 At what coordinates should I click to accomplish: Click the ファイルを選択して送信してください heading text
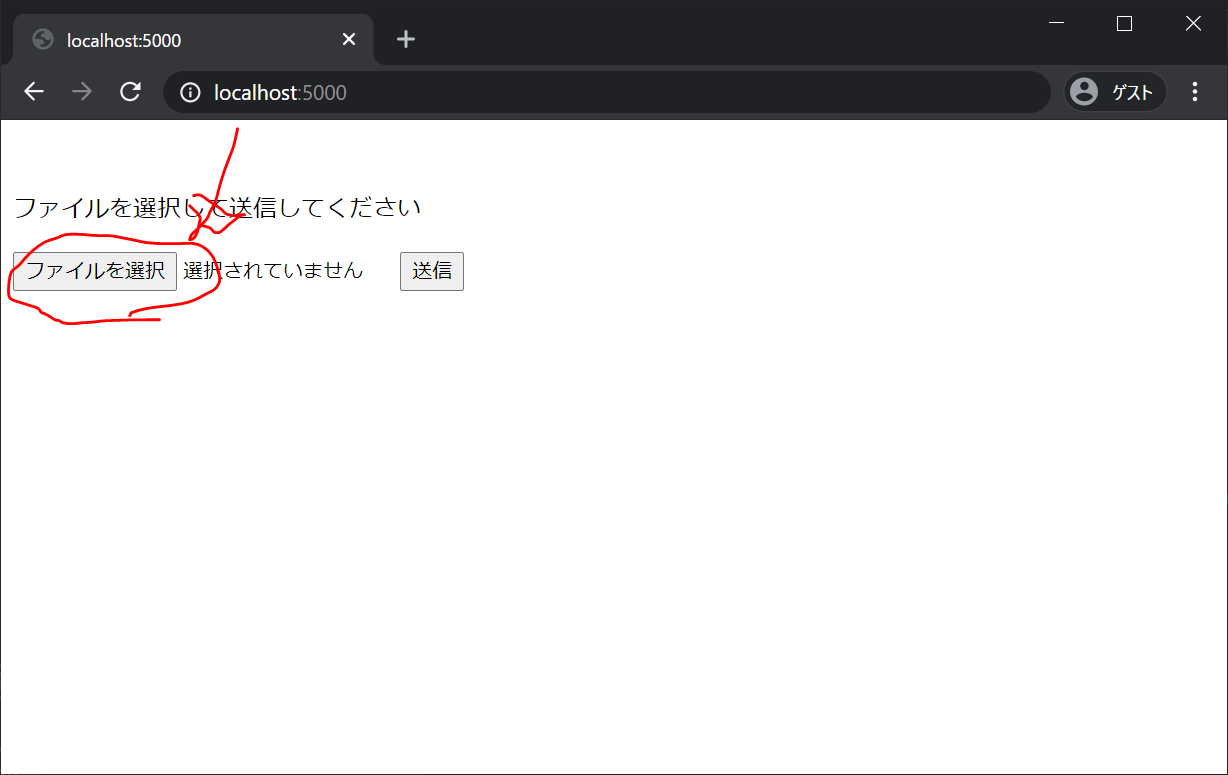(217, 208)
